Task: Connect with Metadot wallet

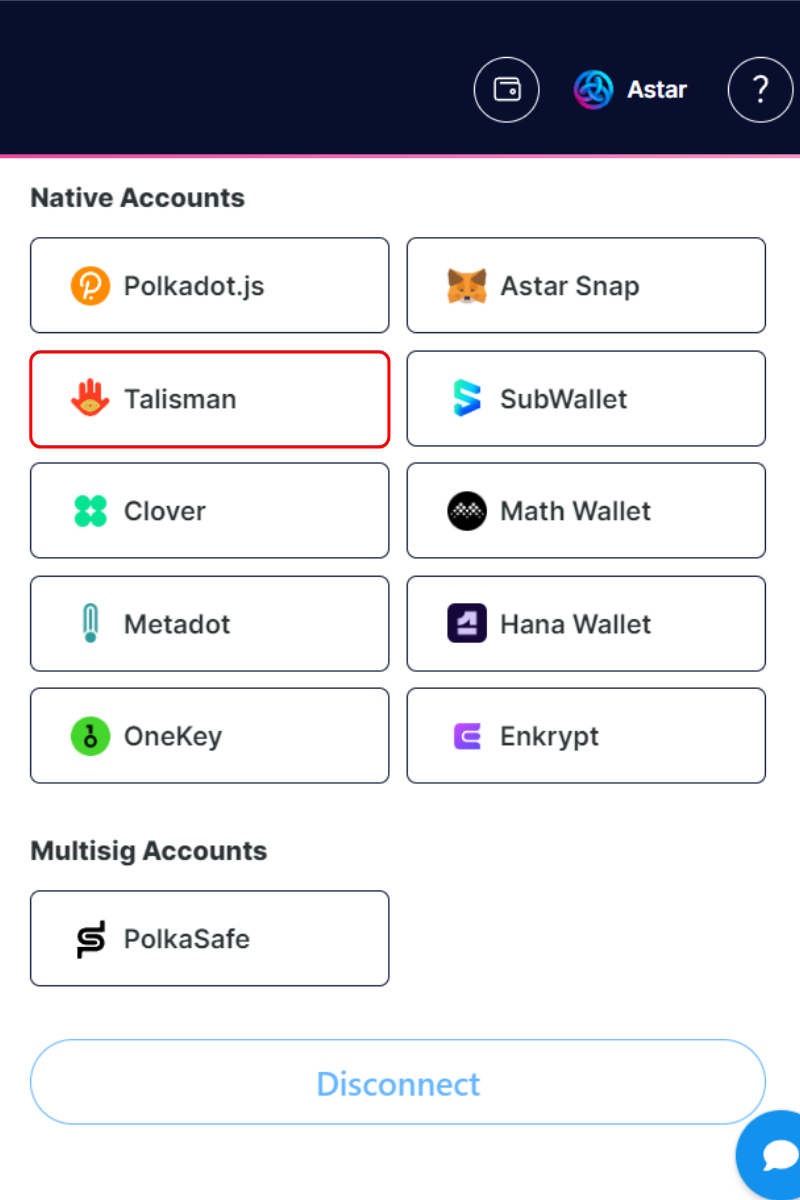Action: (209, 624)
